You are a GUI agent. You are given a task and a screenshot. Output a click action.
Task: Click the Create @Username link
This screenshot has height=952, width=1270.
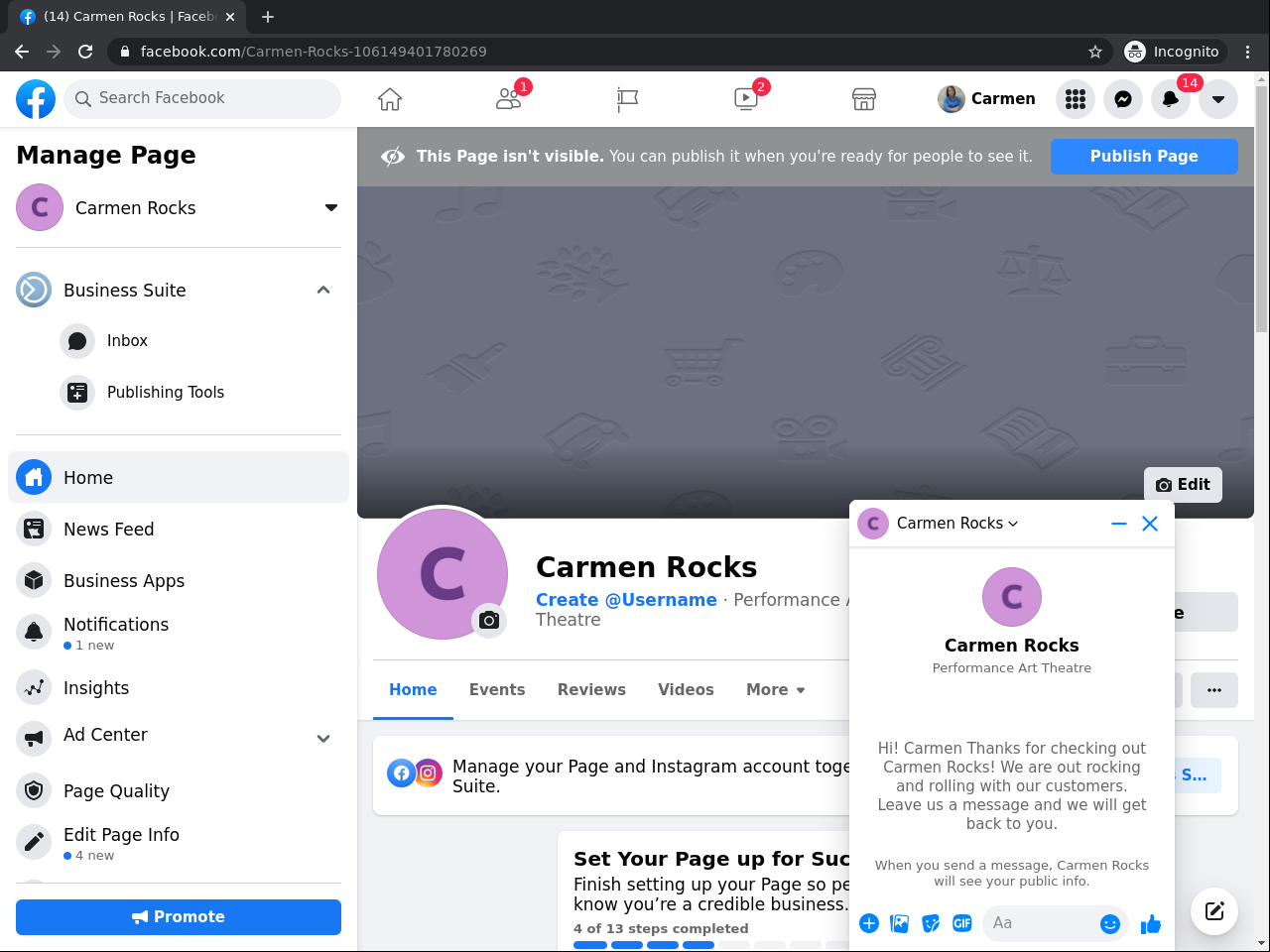(x=626, y=600)
